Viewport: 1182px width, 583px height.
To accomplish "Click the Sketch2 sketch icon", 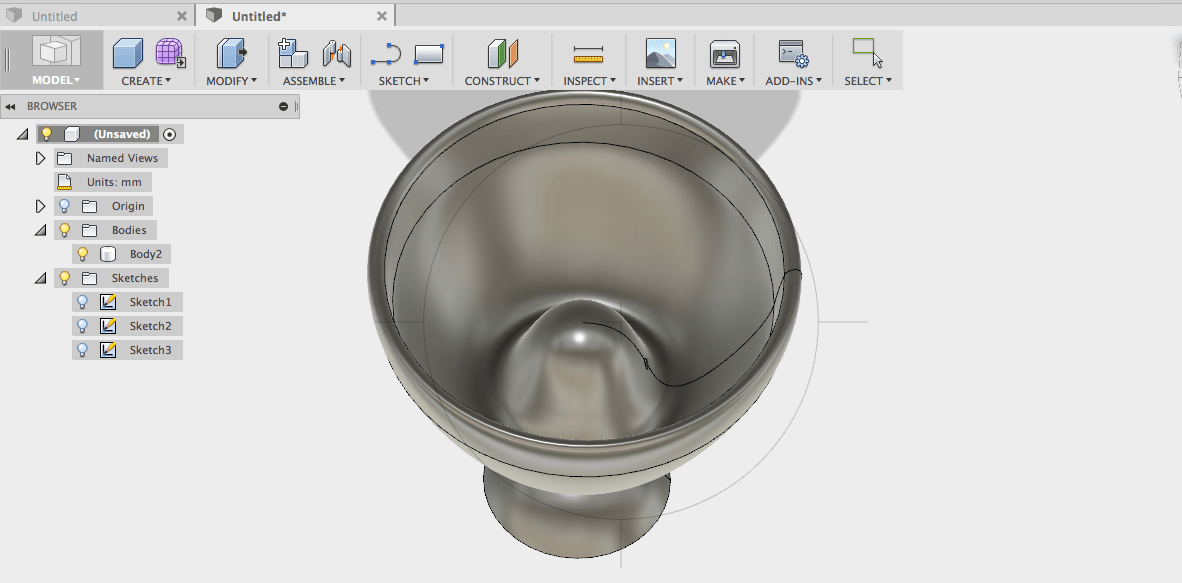I will point(108,327).
